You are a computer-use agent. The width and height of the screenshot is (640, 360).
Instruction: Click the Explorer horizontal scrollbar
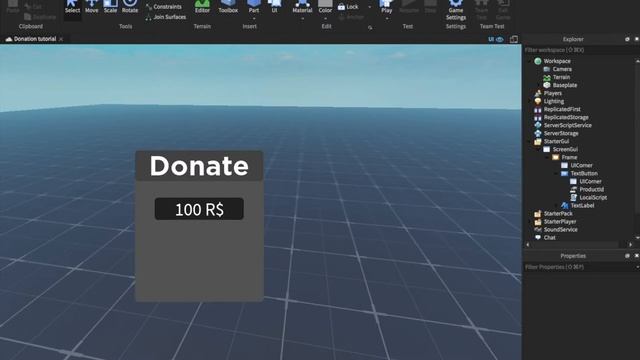(x=575, y=244)
